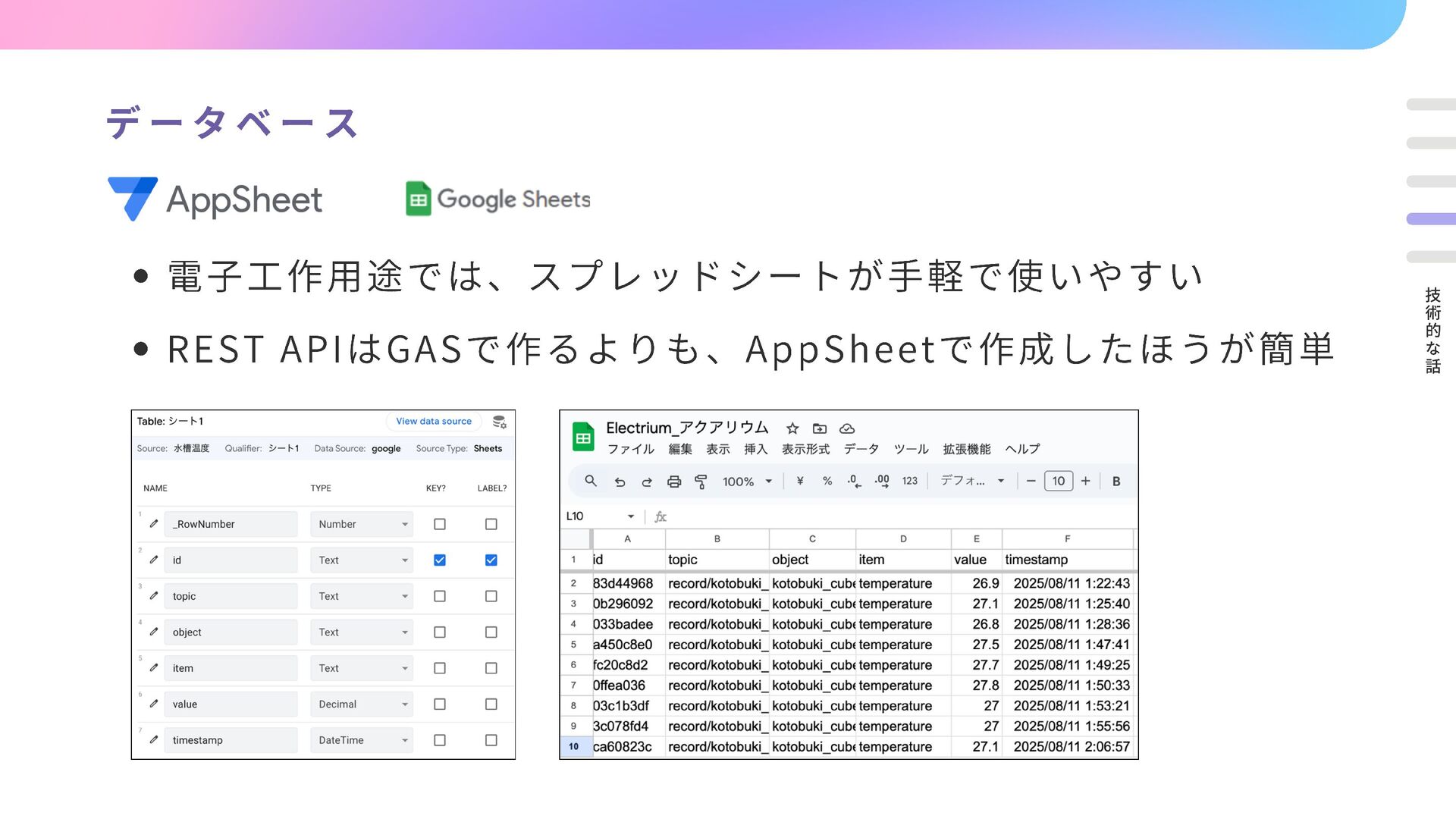
Task: Open the 表示 menu
Action: [718, 449]
